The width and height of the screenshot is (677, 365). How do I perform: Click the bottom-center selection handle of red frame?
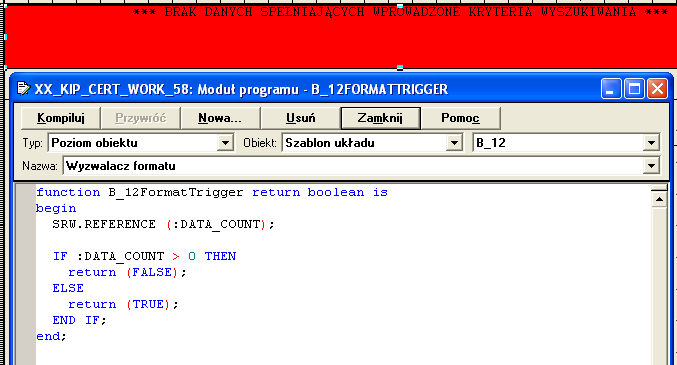point(400,67)
